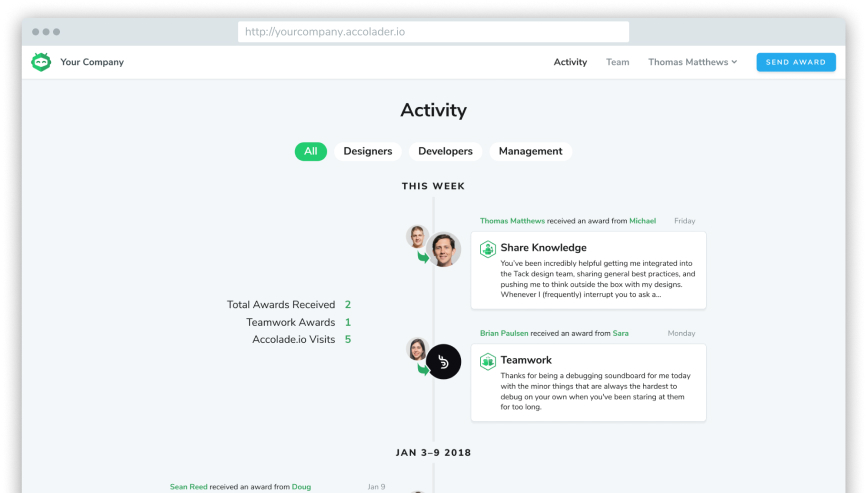This screenshot has height=493, width=868.
Task: Open Thomas Matthews' large profile photo
Action: coord(443,250)
